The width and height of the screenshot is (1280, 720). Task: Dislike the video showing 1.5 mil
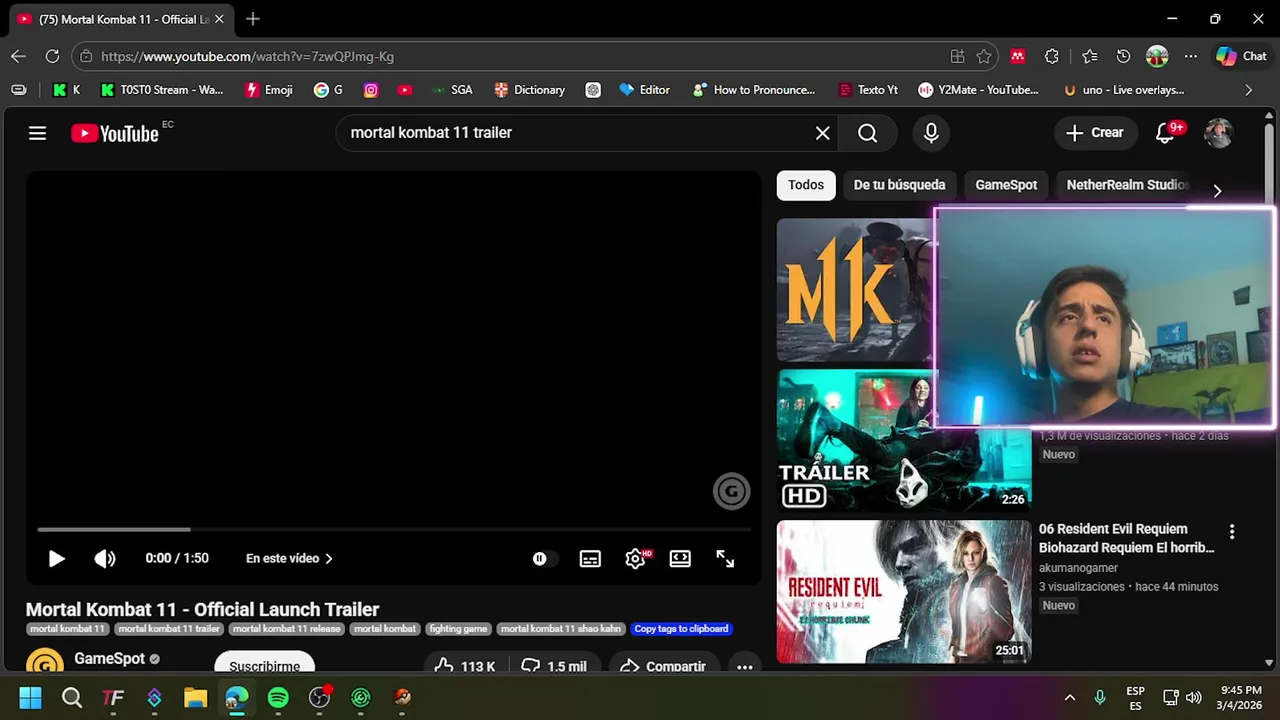coord(553,666)
